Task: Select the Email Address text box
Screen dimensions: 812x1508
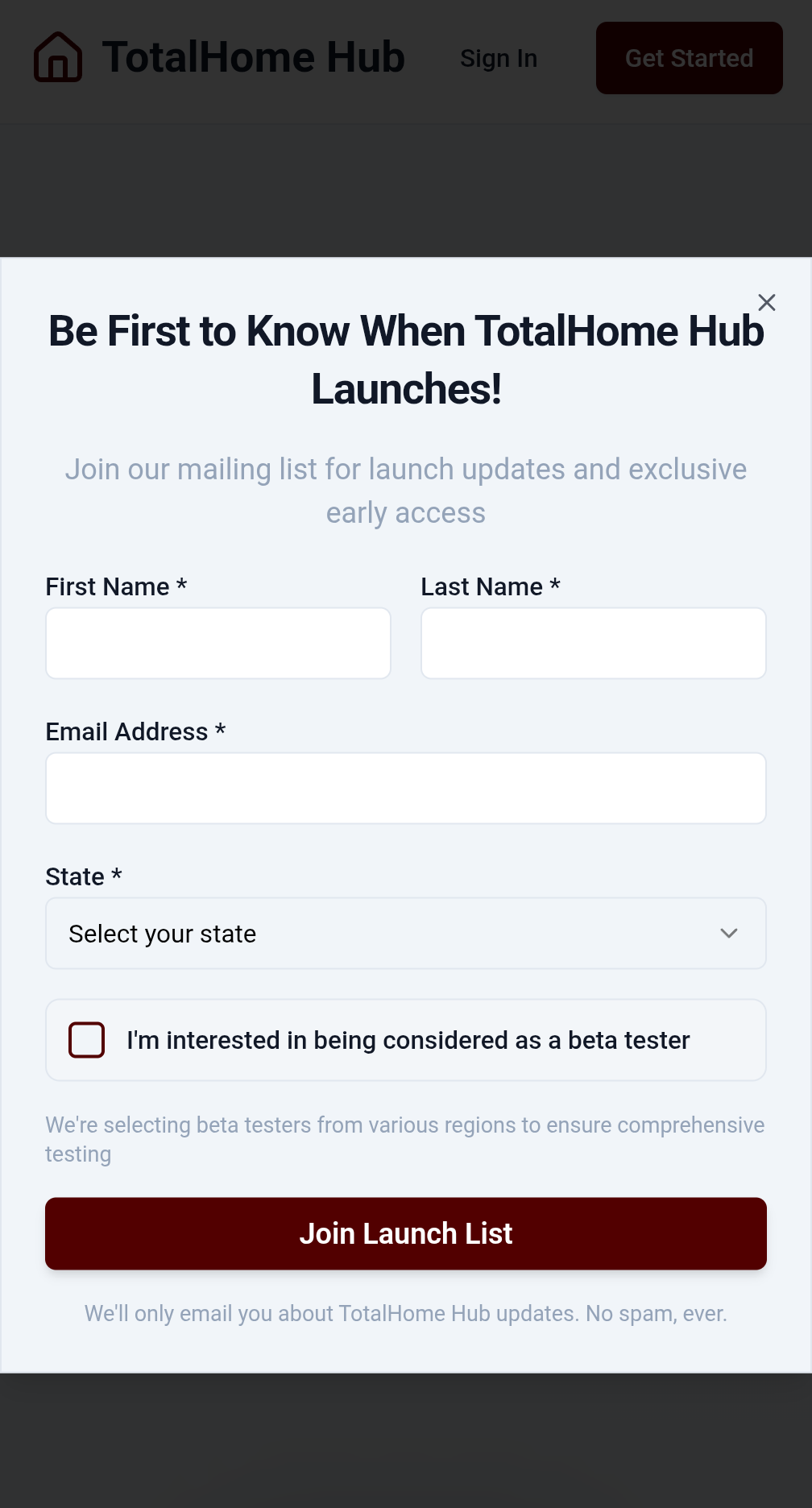Action: [406, 789]
